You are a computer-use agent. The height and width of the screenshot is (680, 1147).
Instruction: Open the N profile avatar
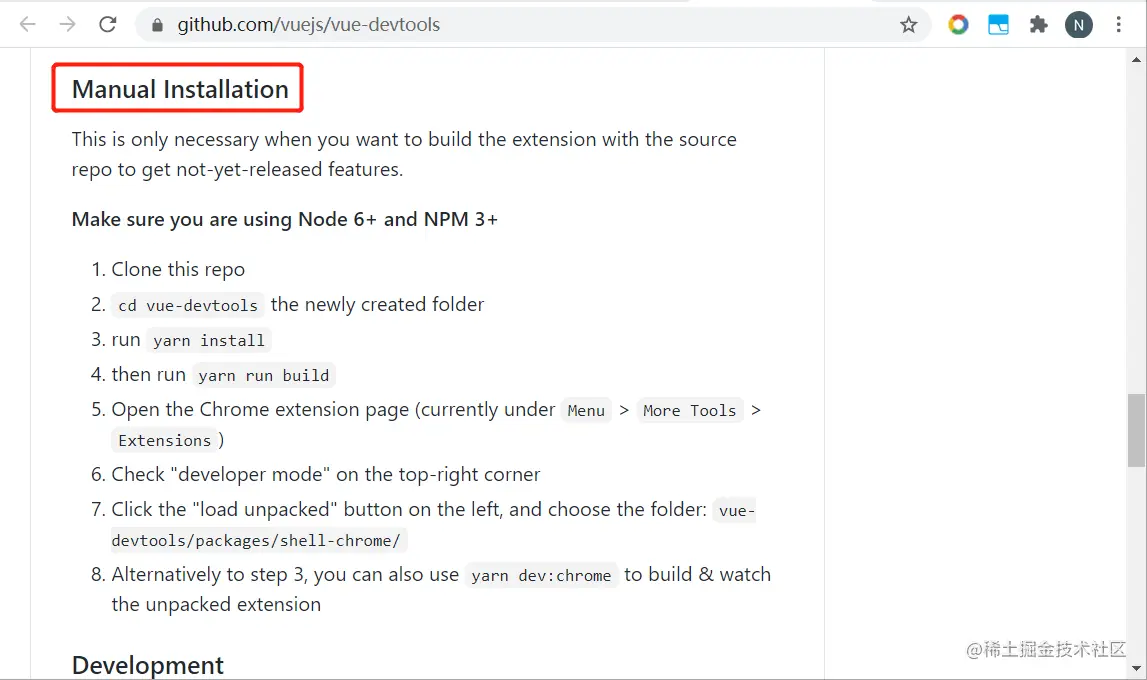(x=1078, y=25)
